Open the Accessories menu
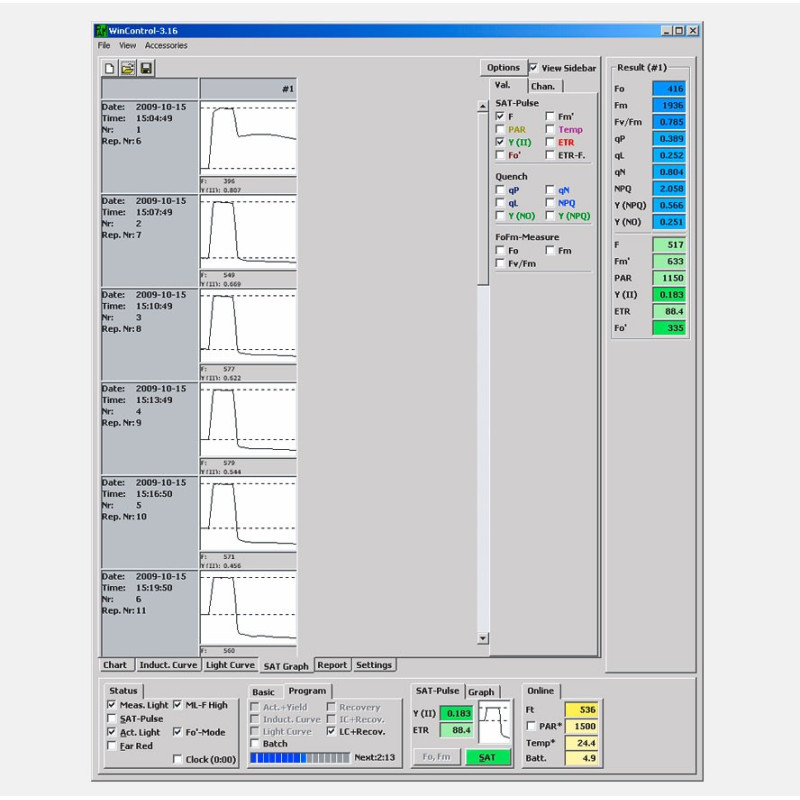The width and height of the screenshot is (800, 800). point(166,46)
